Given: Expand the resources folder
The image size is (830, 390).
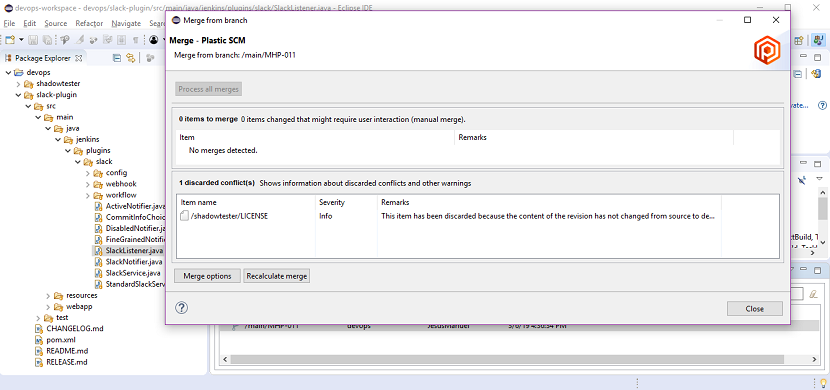Looking at the screenshot, I should (48, 295).
